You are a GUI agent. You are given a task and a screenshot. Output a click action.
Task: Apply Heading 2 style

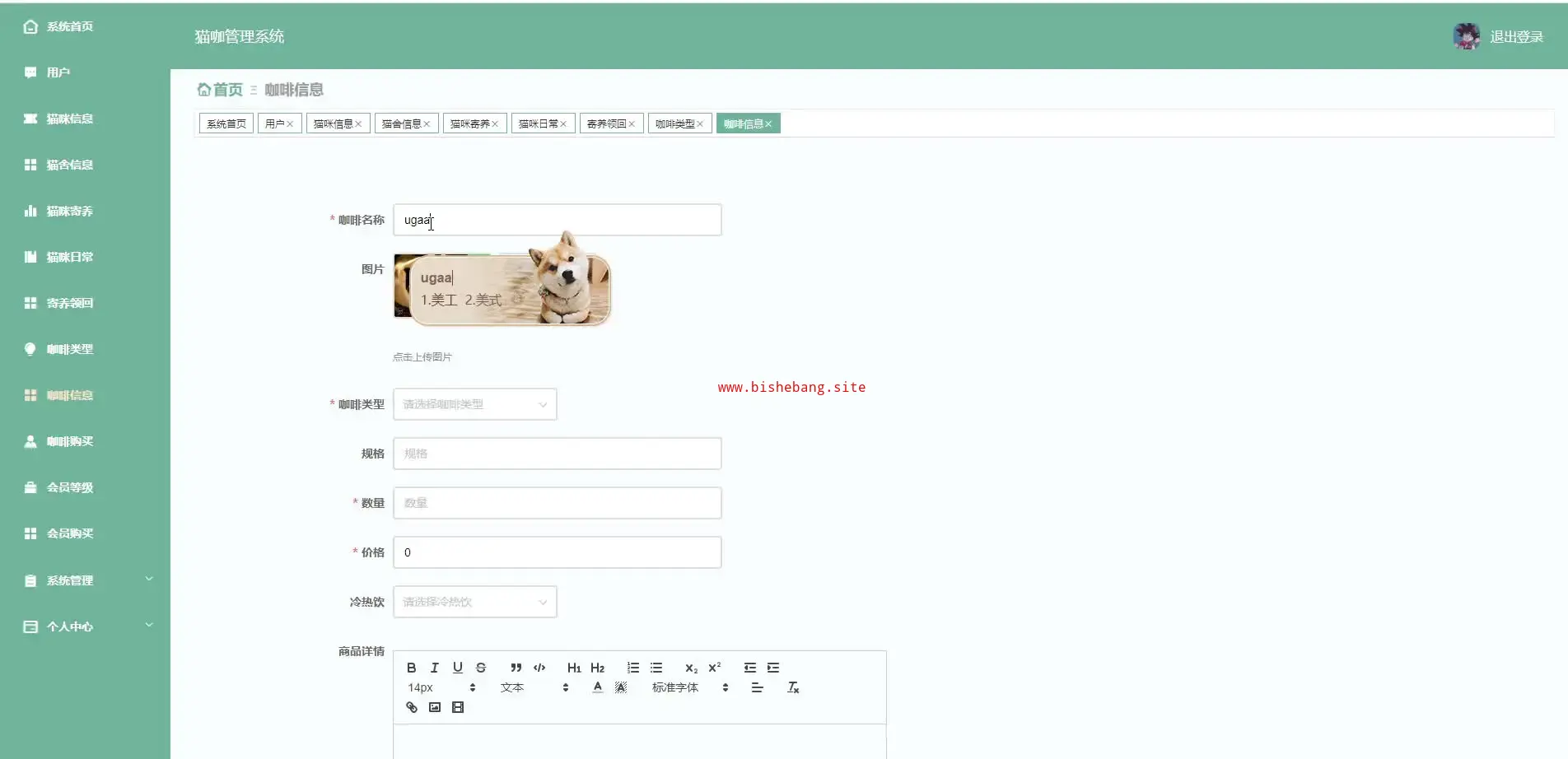click(x=598, y=668)
